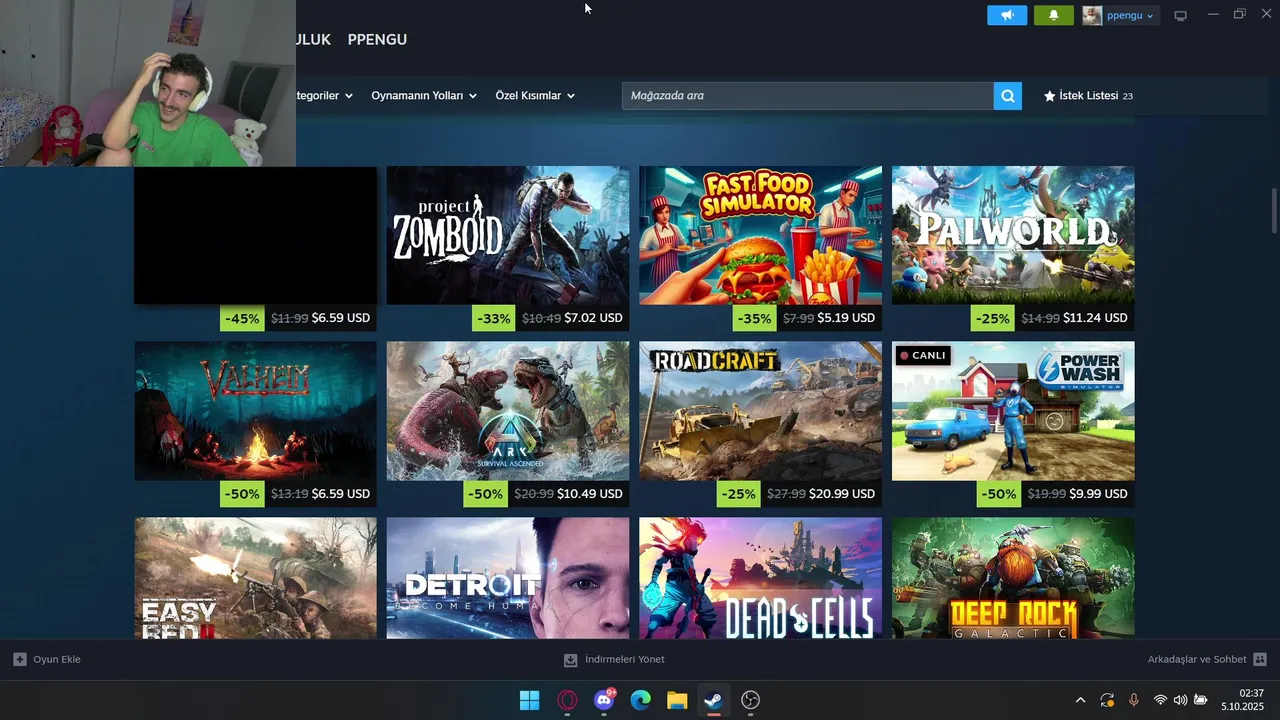Open Opera GX from the taskbar
This screenshot has height=720, width=1280.
click(567, 700)
